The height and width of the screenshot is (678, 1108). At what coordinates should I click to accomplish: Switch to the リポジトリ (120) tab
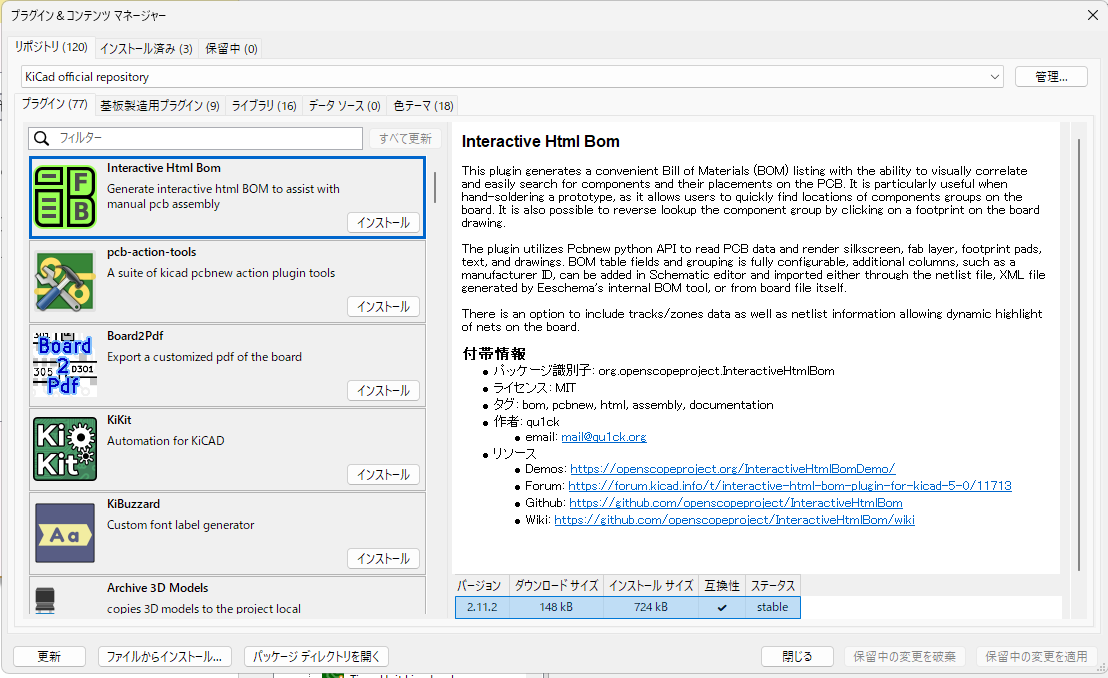[x=51, y=47]
